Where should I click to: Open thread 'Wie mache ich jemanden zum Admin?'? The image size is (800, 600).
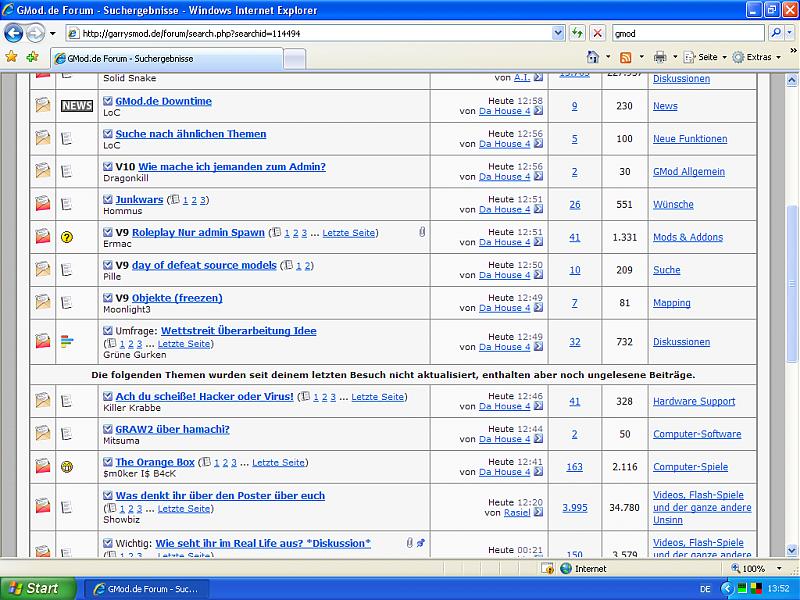tap(231, 167)
